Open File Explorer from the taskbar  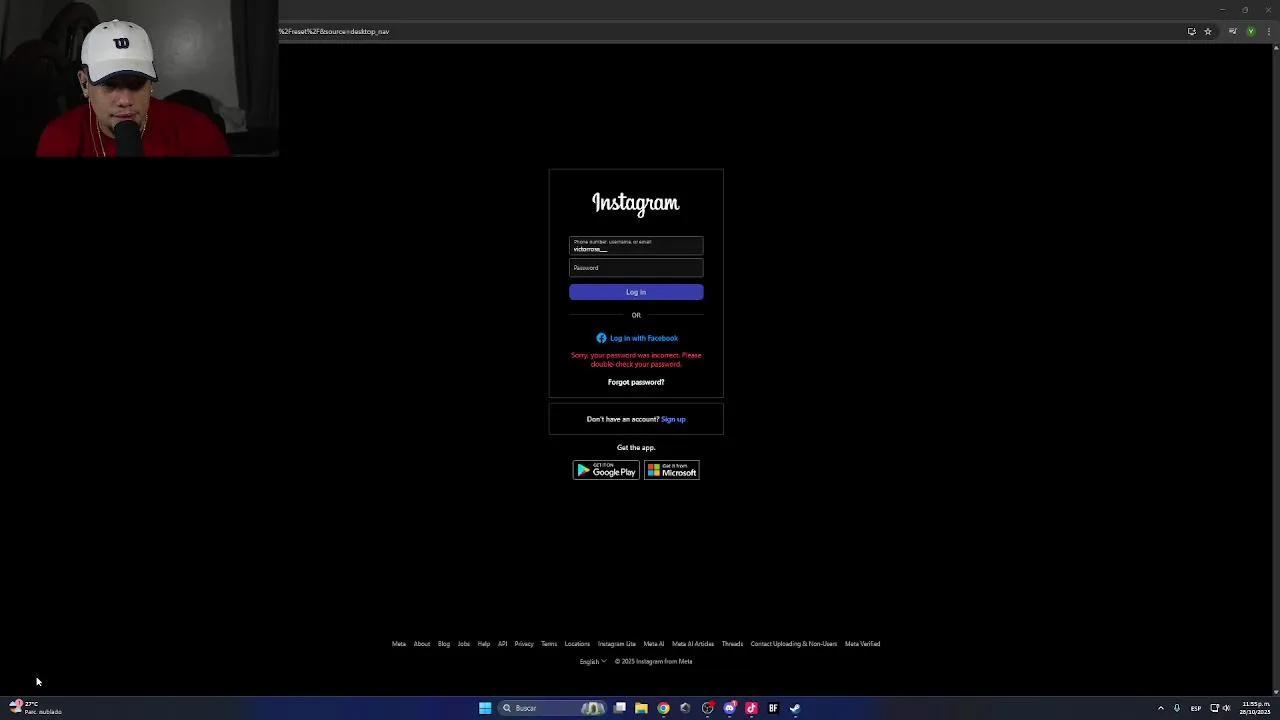(641, 708)
